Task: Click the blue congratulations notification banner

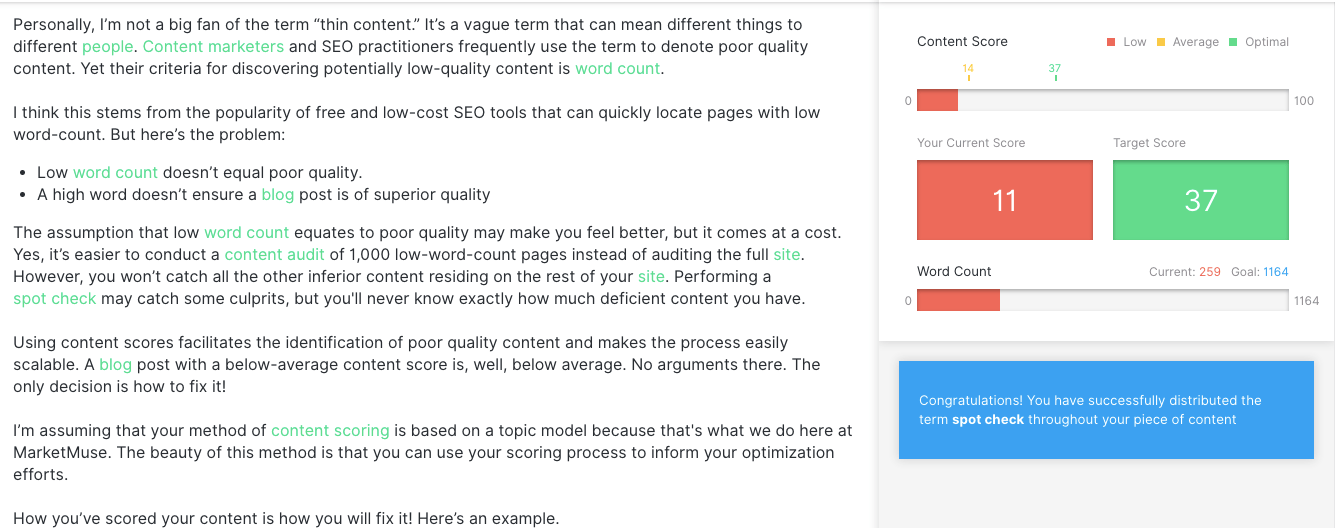Action: pyautogui.click(x=1106, y=410)
